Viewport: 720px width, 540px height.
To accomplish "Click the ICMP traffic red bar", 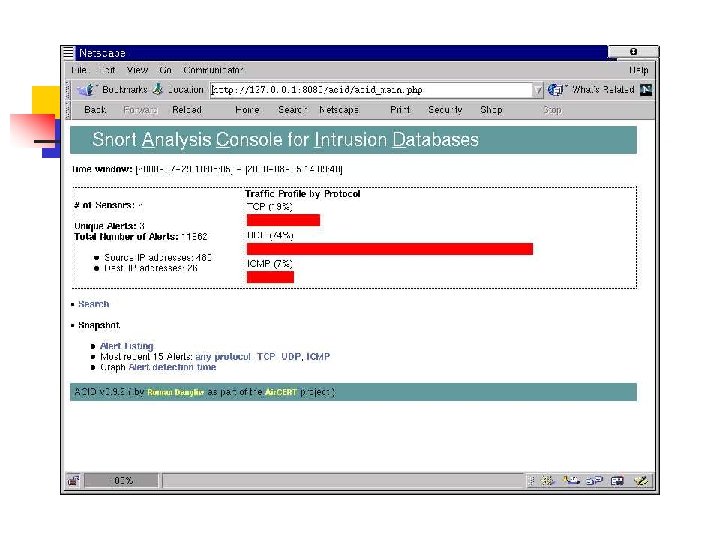I will pos(270,277).
